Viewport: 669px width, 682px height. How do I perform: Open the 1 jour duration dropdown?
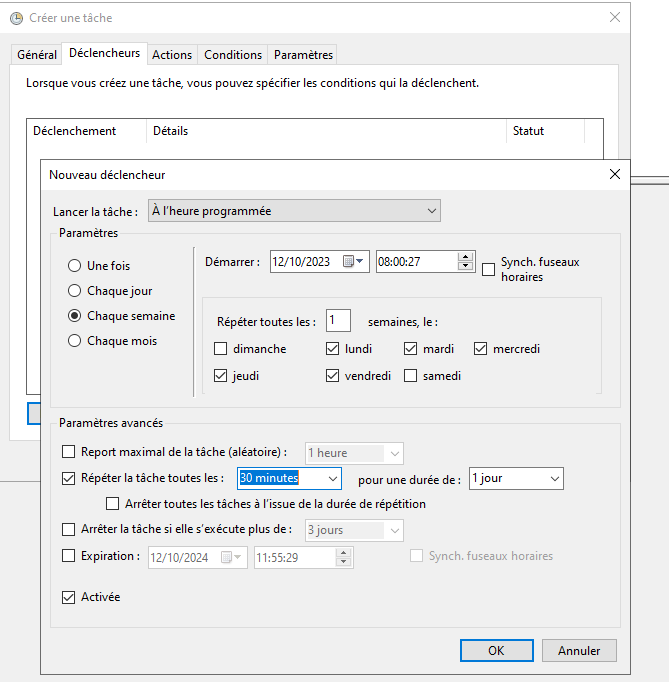(x=555, y=478)
